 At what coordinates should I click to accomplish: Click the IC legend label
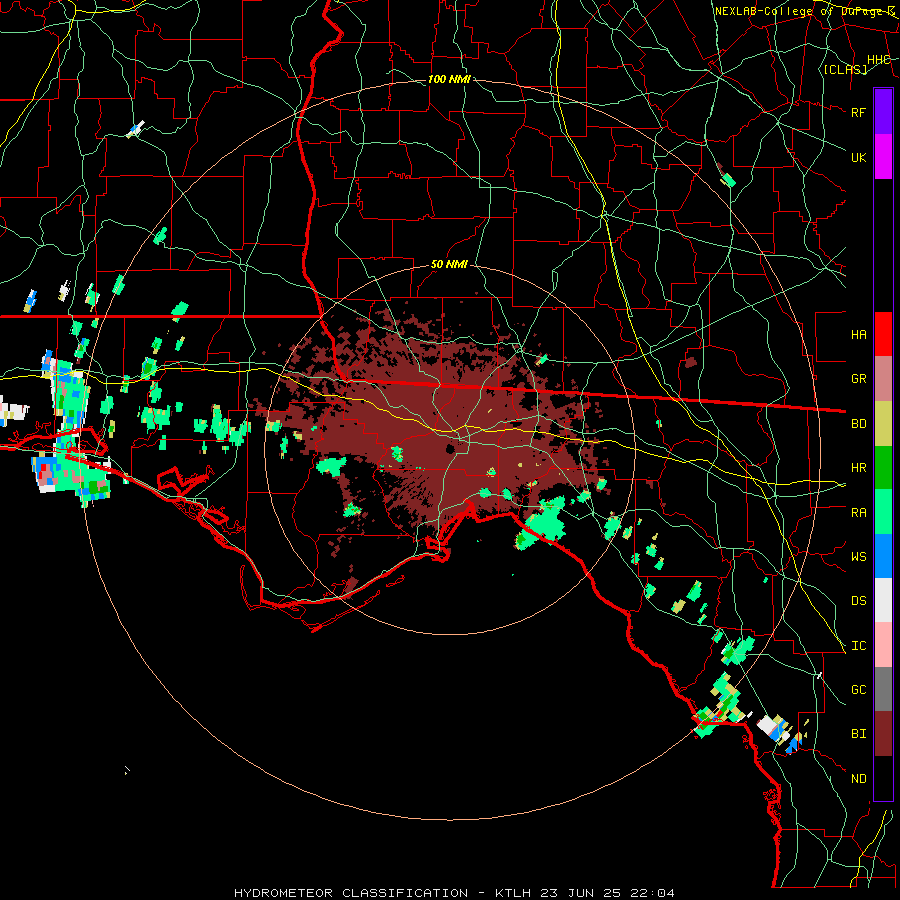(x=859, y=646)
